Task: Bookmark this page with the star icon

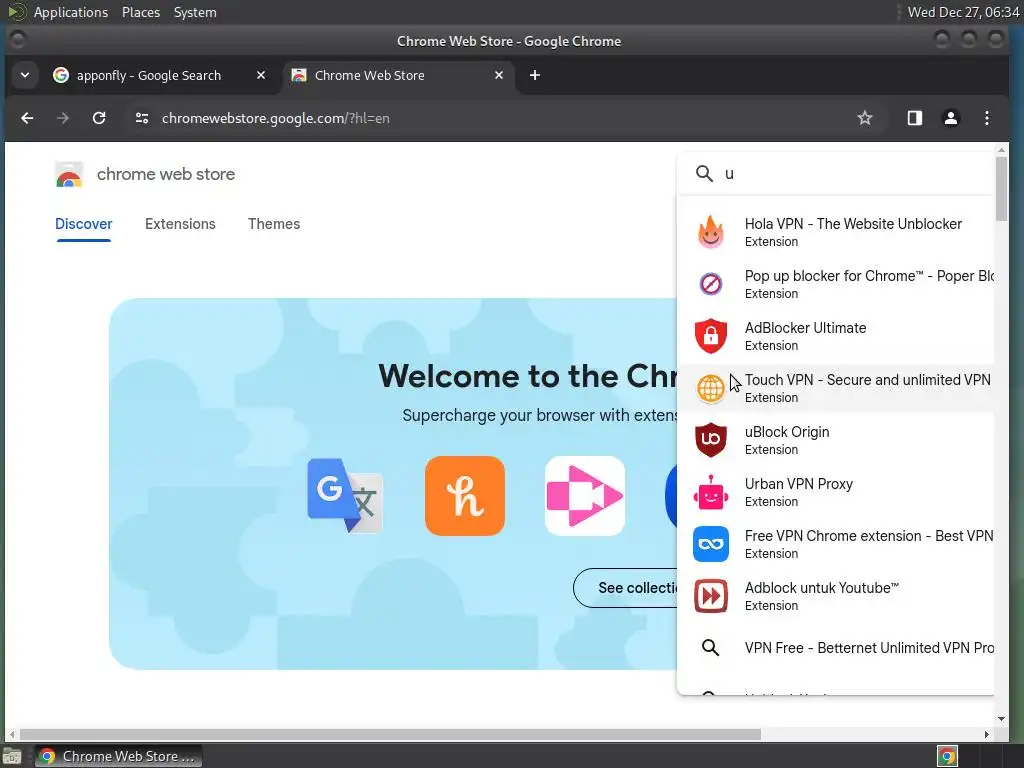Action: 865,118
